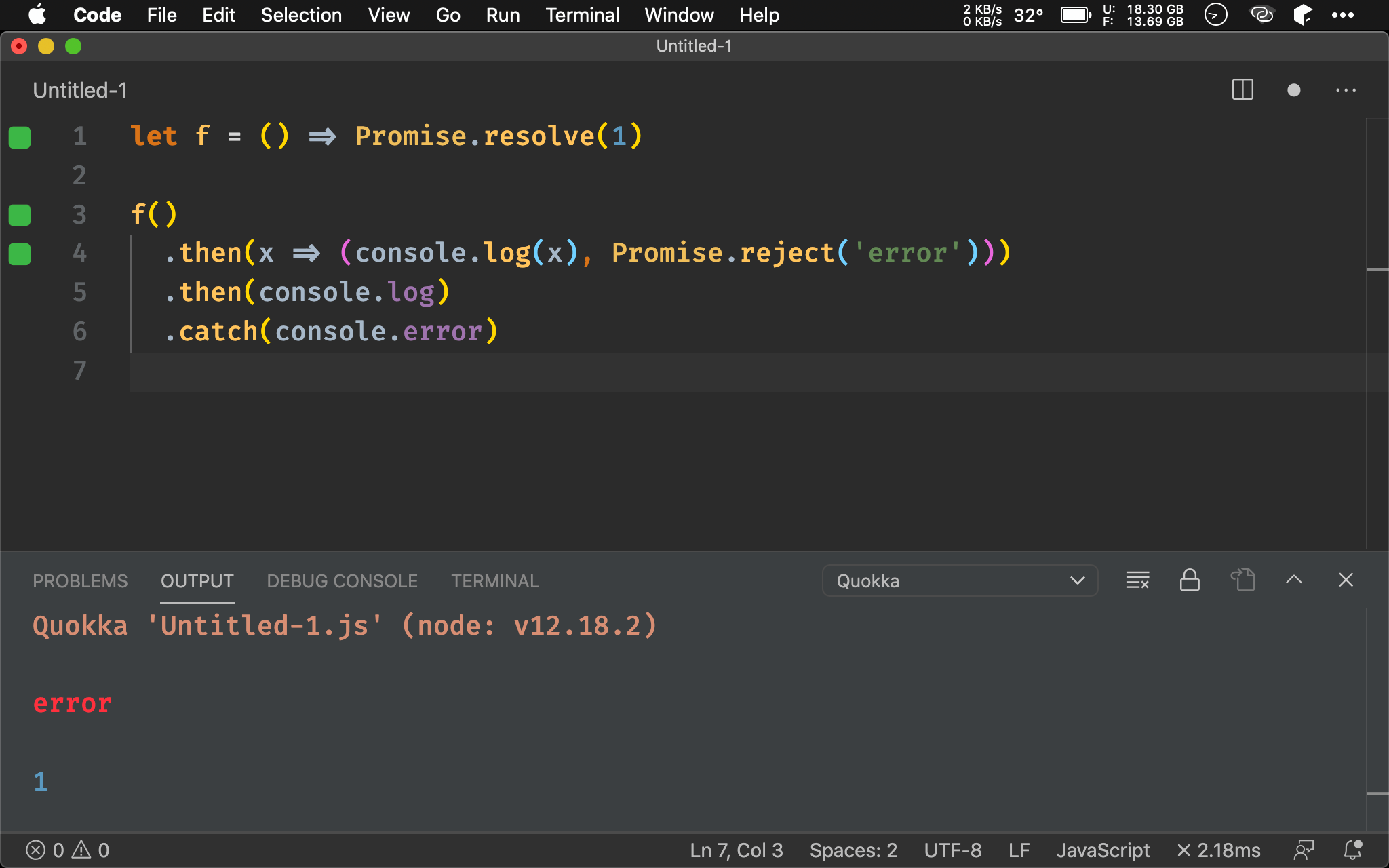Click the split editor right icon

[x=1243, y=90]
